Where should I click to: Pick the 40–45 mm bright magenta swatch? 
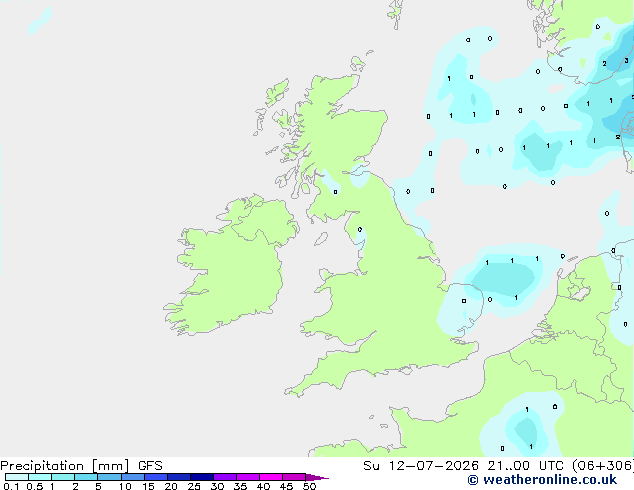pyautogui.click(x=271, y=477)
